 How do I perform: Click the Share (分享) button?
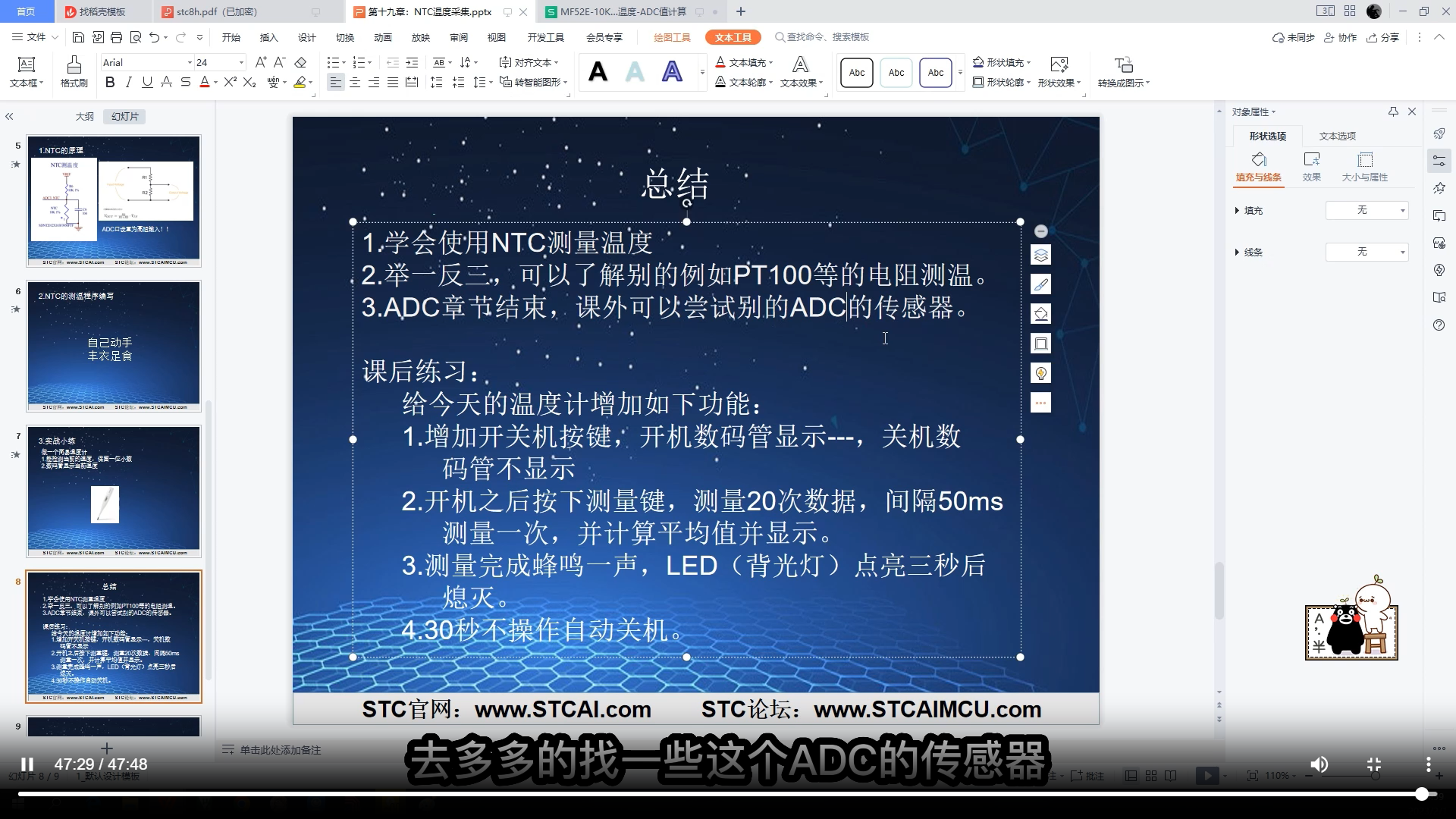pyautogui.click(x=1382, y=37)
